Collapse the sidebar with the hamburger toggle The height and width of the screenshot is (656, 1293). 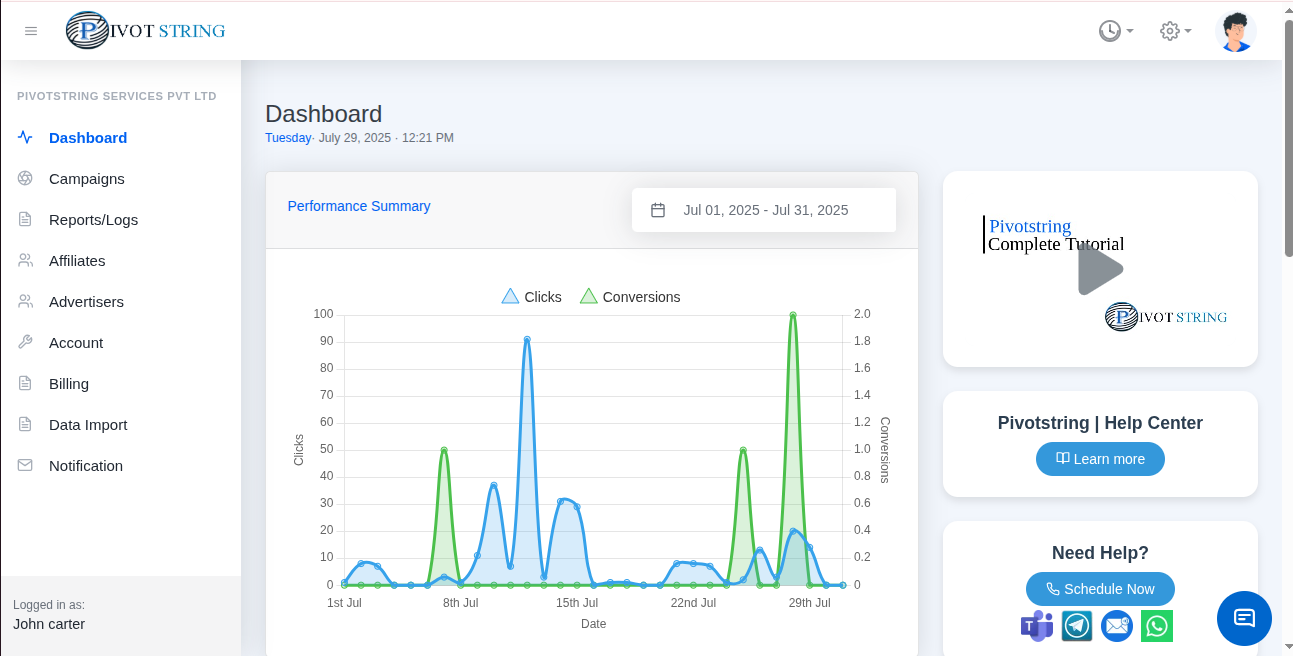[31, 31]
